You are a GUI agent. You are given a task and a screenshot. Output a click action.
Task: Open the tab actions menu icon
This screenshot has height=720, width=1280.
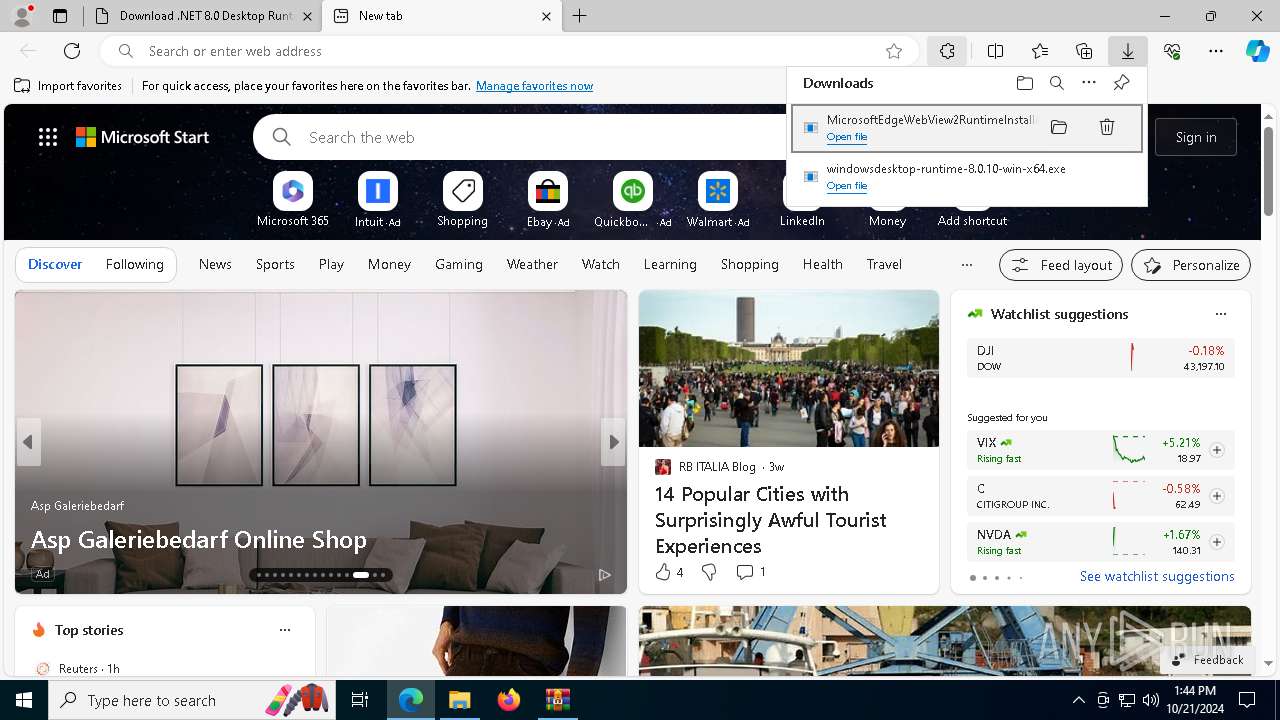[60, 16]
